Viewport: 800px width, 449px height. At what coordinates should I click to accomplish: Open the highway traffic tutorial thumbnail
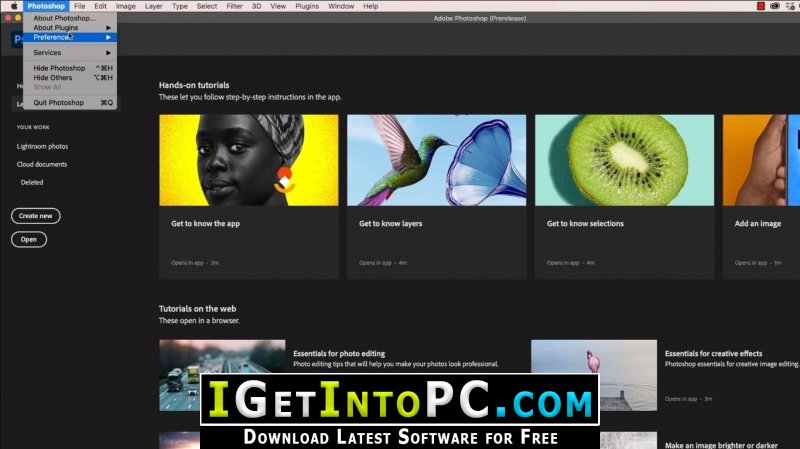222,376
